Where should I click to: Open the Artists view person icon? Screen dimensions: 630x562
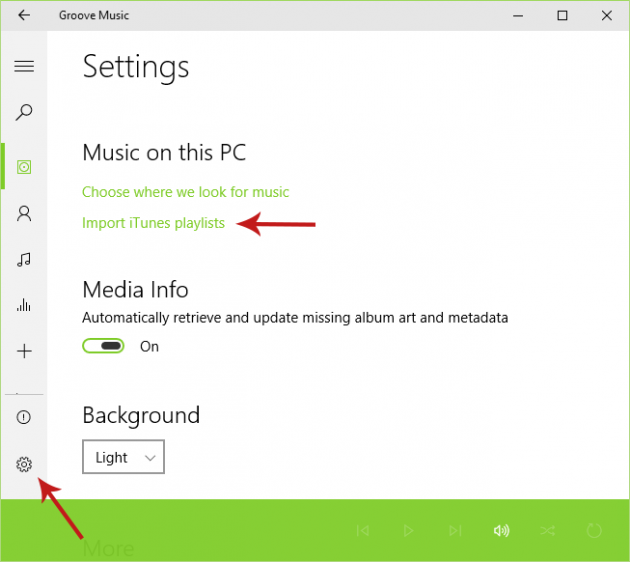point(24,213)
